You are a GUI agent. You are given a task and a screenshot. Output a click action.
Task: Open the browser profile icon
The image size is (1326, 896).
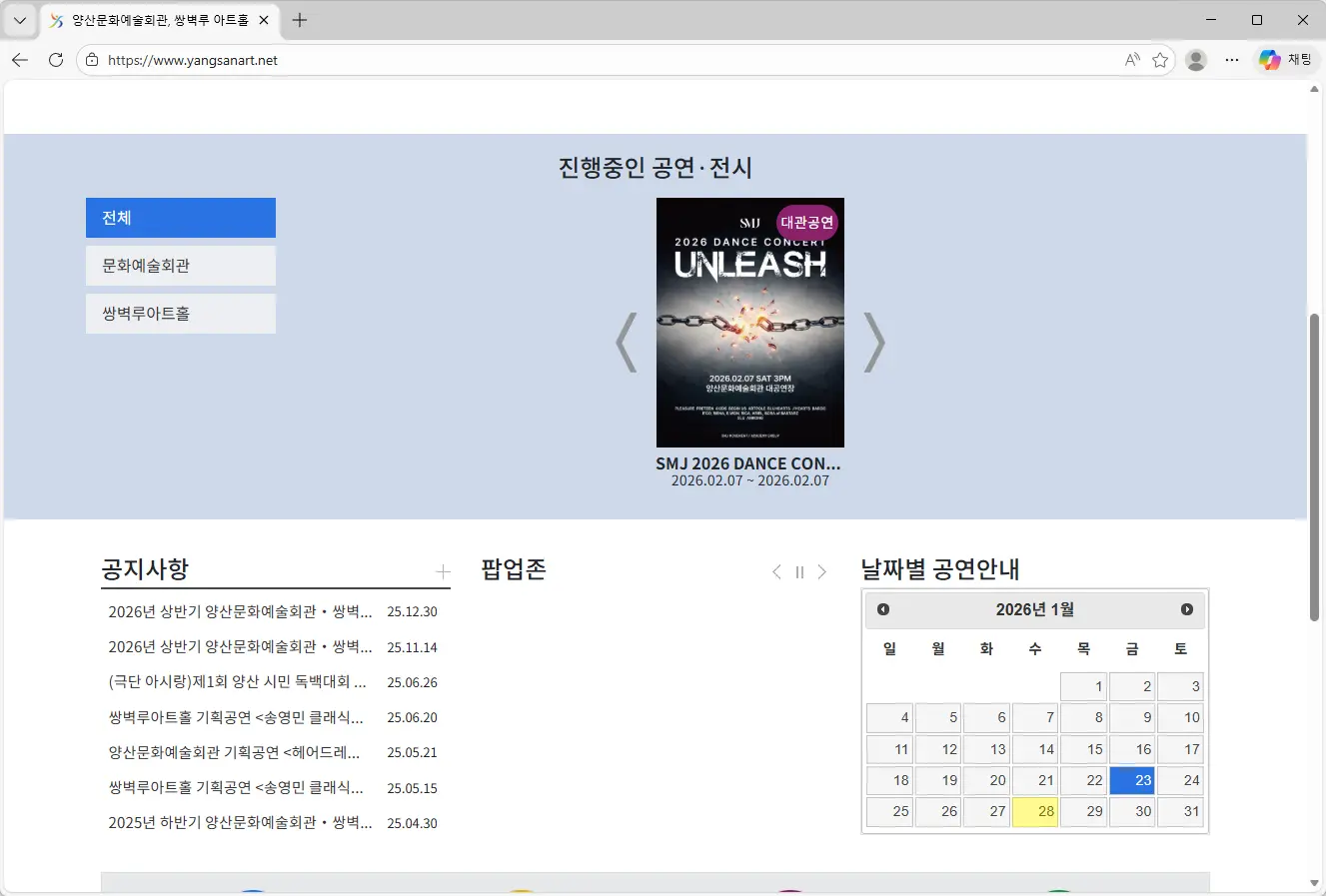[1195, 60]
